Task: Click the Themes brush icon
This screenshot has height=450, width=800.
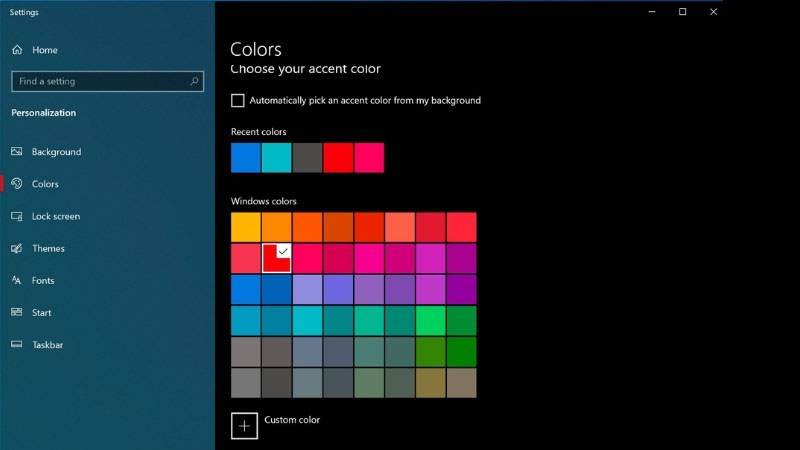Action: coord(17,248)
